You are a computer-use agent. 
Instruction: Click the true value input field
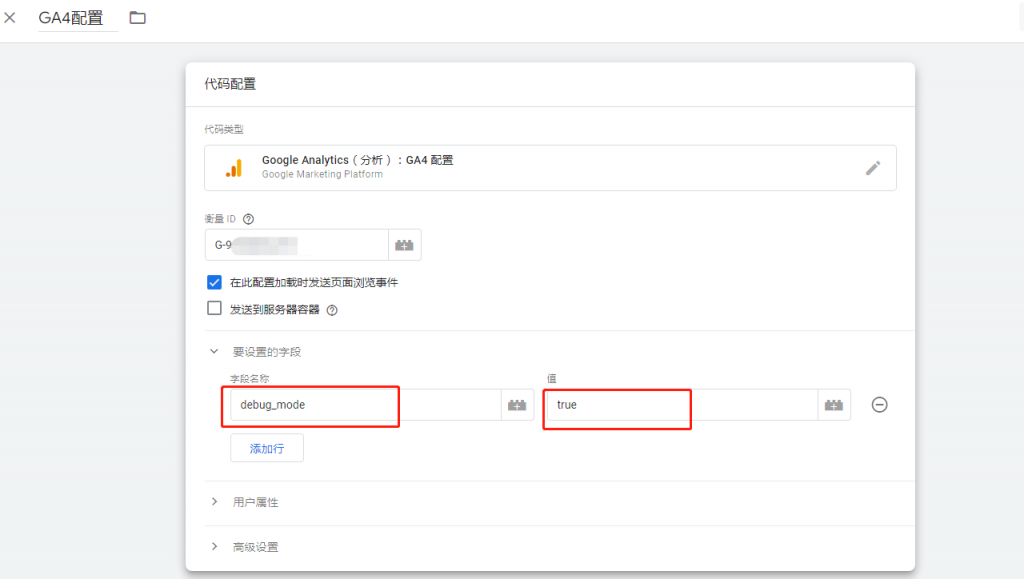click(682, 405)
